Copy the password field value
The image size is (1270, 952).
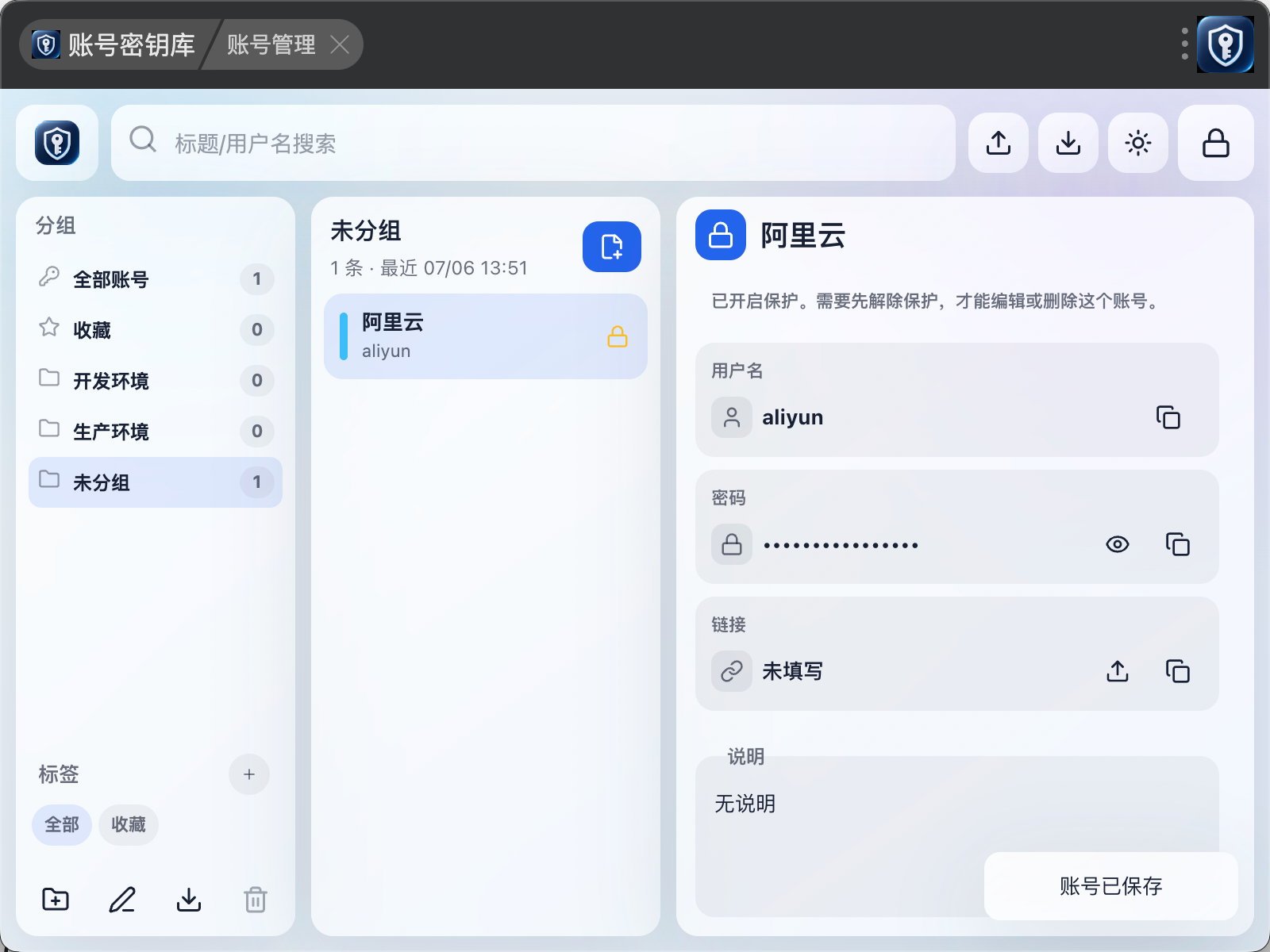(x=1177, y=544)
